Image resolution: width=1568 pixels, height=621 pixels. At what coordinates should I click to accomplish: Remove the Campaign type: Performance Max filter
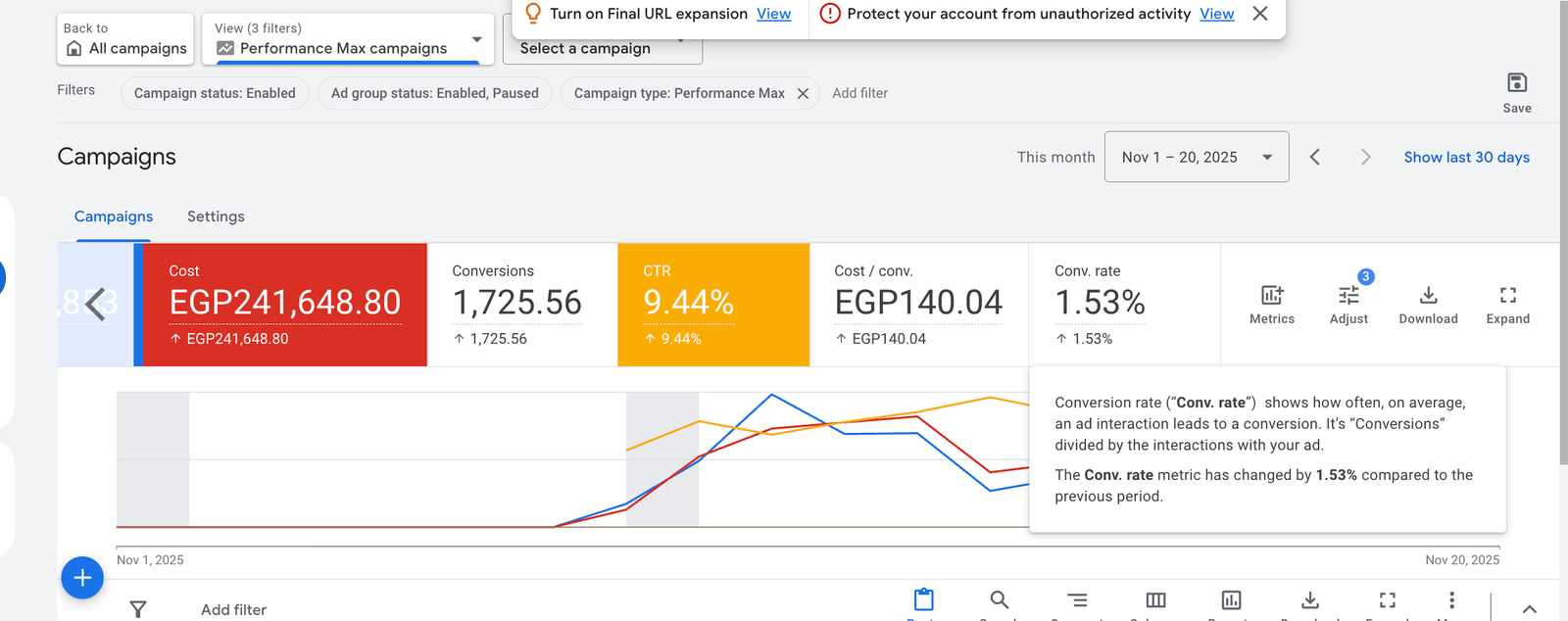(803, 94)
